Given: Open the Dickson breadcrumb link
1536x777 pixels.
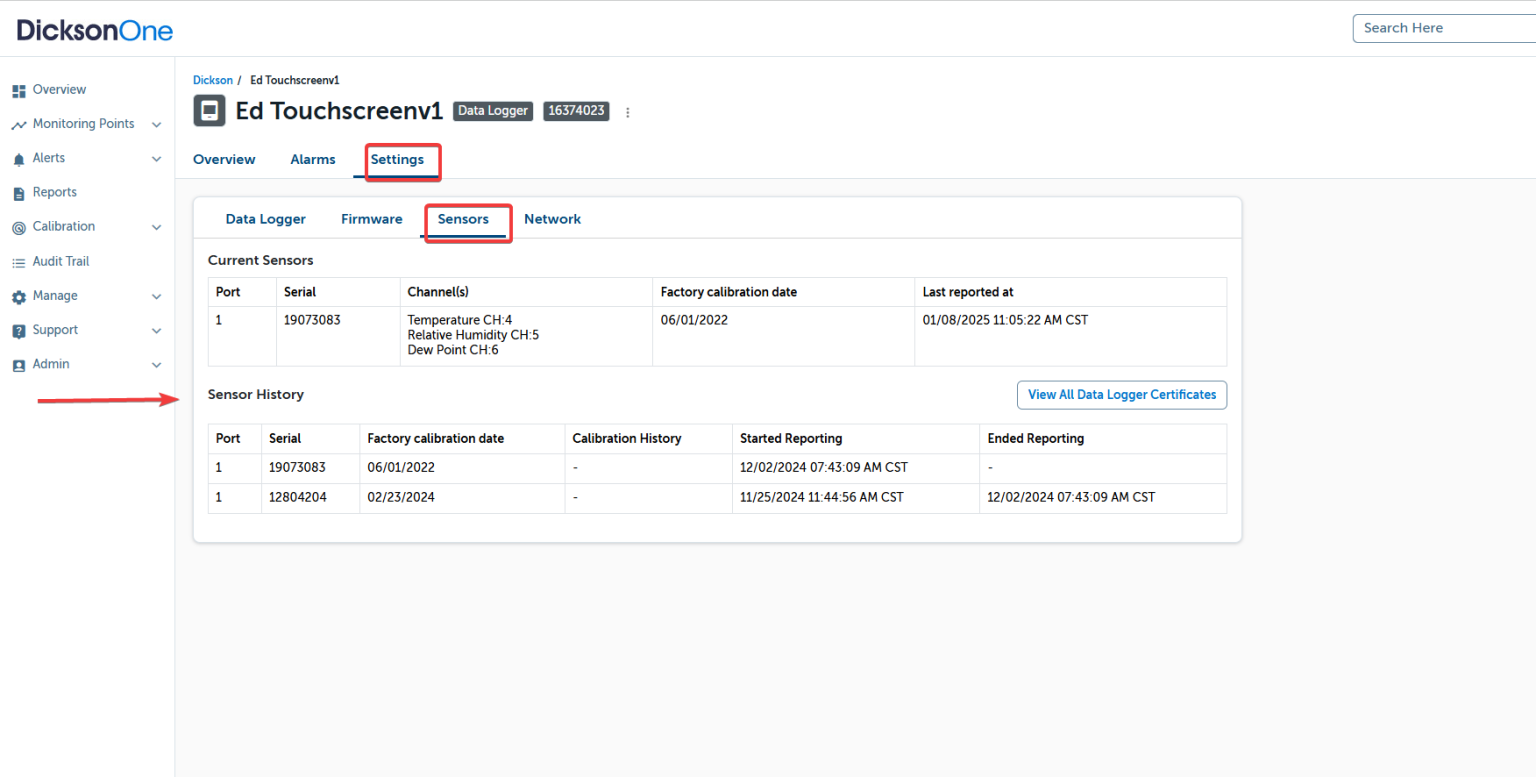Looking at the screenshot, I should 213,79.
